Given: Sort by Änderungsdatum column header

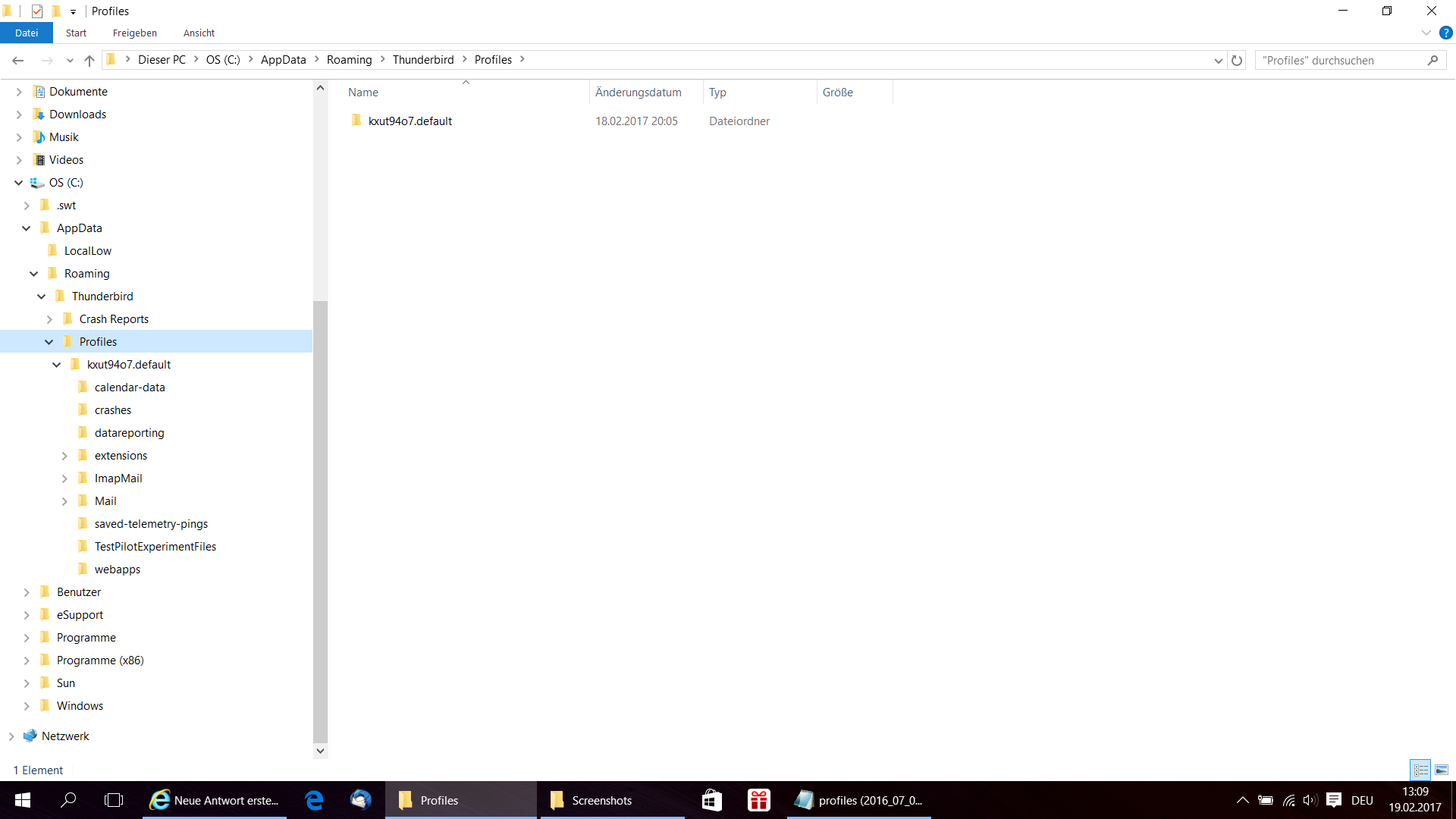Looking at the screenshot, I should coord(638,93).
